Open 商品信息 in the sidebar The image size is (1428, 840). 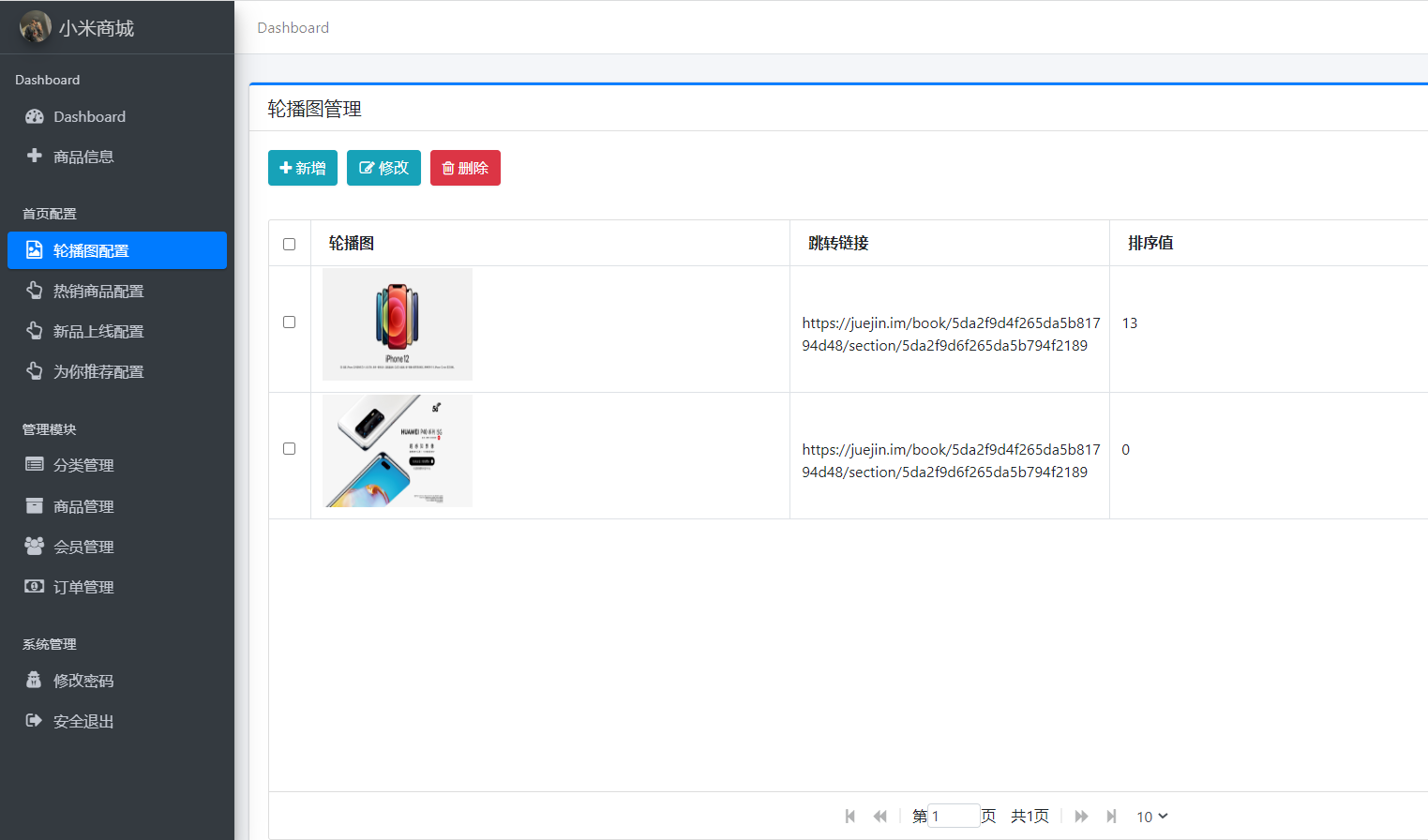click(117, 157)
